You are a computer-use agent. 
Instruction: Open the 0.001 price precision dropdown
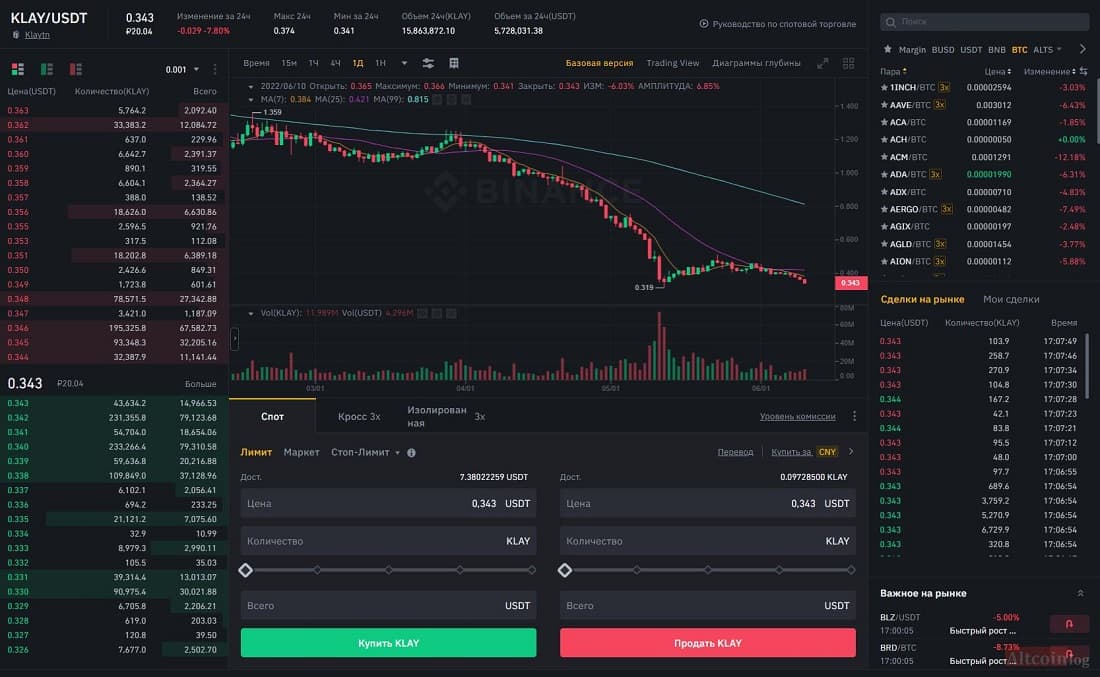click(182, 69)
